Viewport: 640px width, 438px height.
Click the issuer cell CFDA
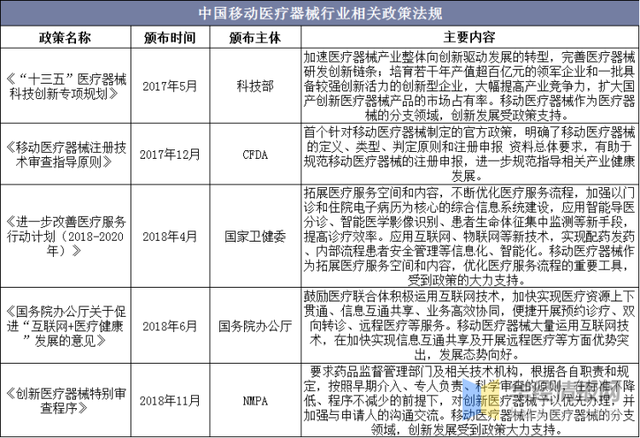point(255,155)
